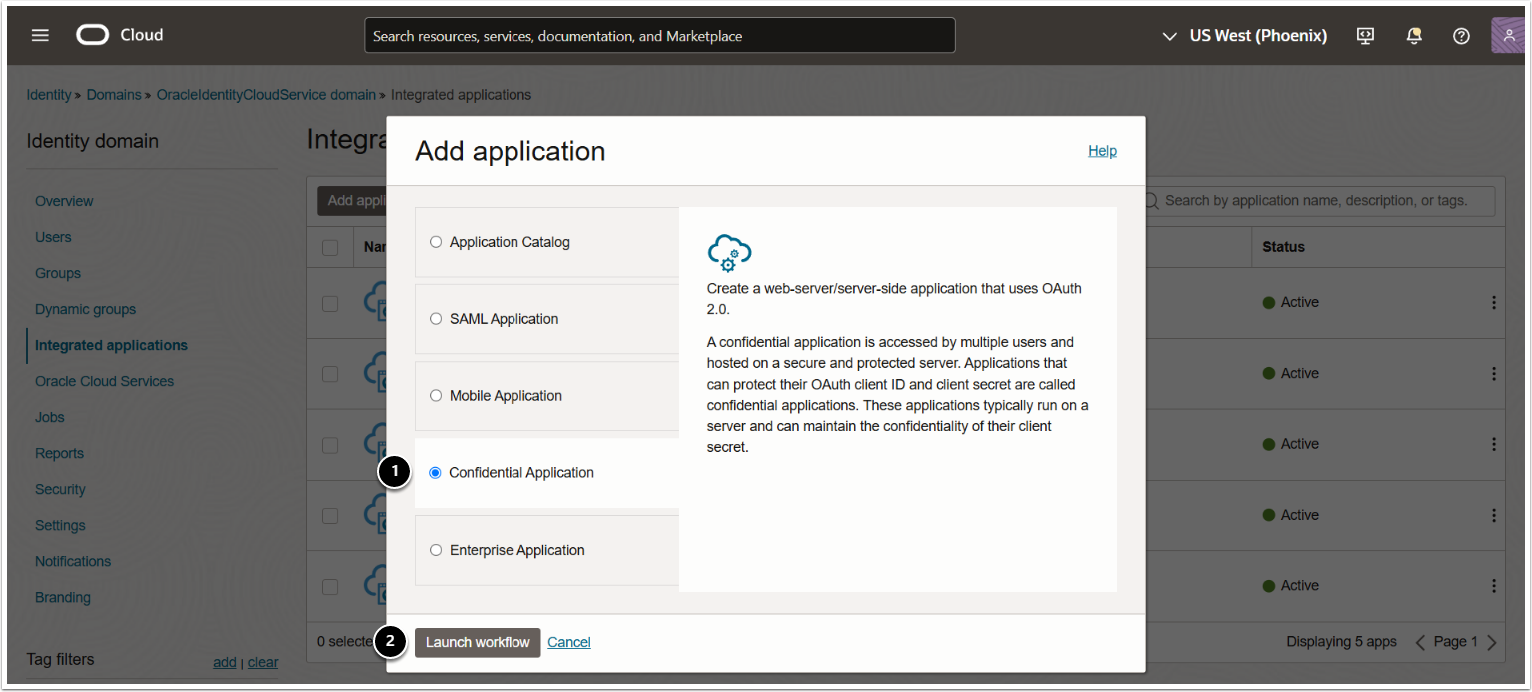
Task: Click the Launch workflow button
Action: pyautogui.click(x=477, y=642)
